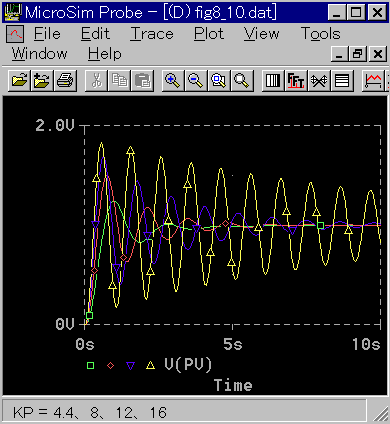Open the Tools menu
The width and height of the screenshot is (390, 424).
(321, 34)
